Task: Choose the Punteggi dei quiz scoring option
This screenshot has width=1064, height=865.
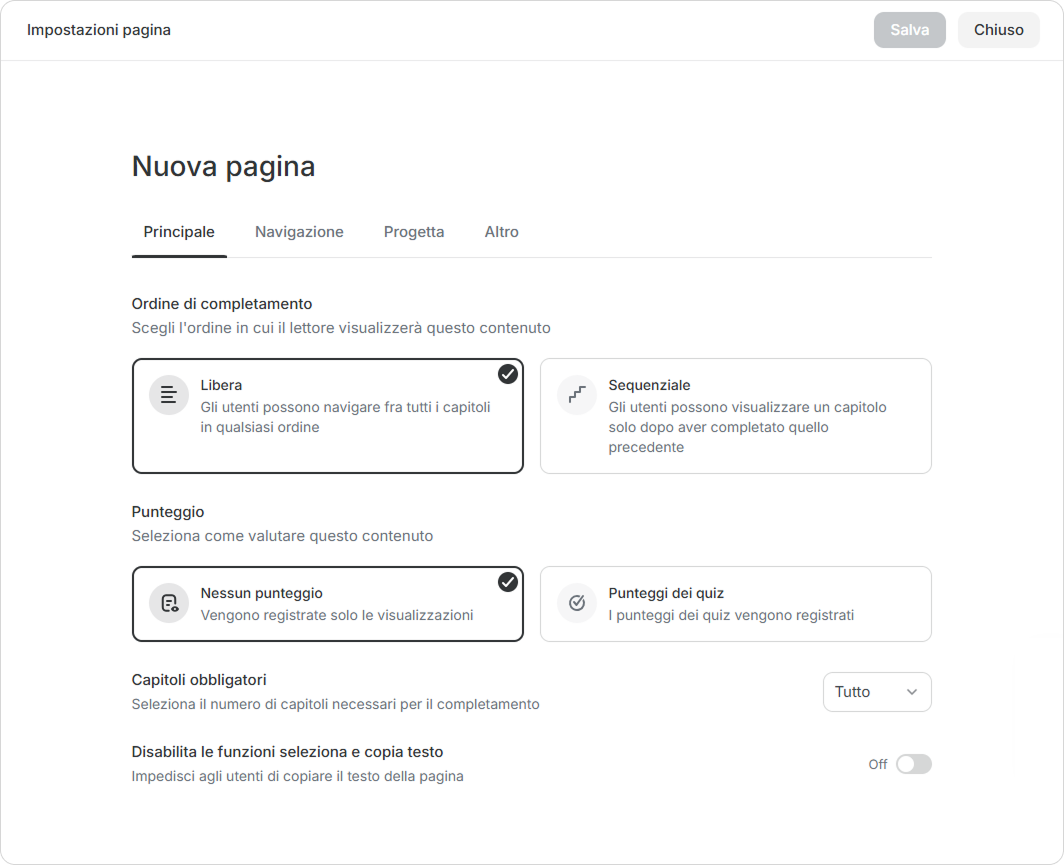Action: tap(735, 604)
